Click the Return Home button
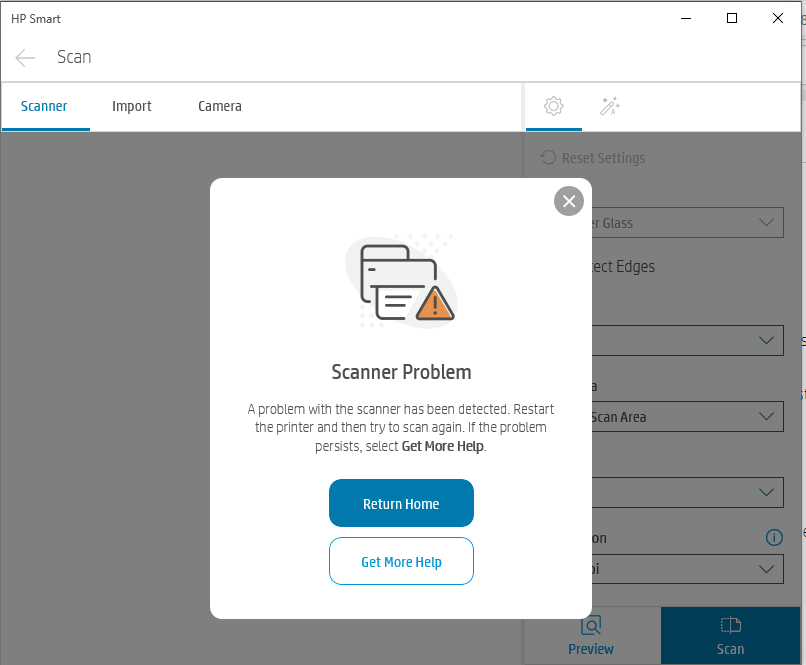Screen dimensions: 806x665 [x=401, y=503]
